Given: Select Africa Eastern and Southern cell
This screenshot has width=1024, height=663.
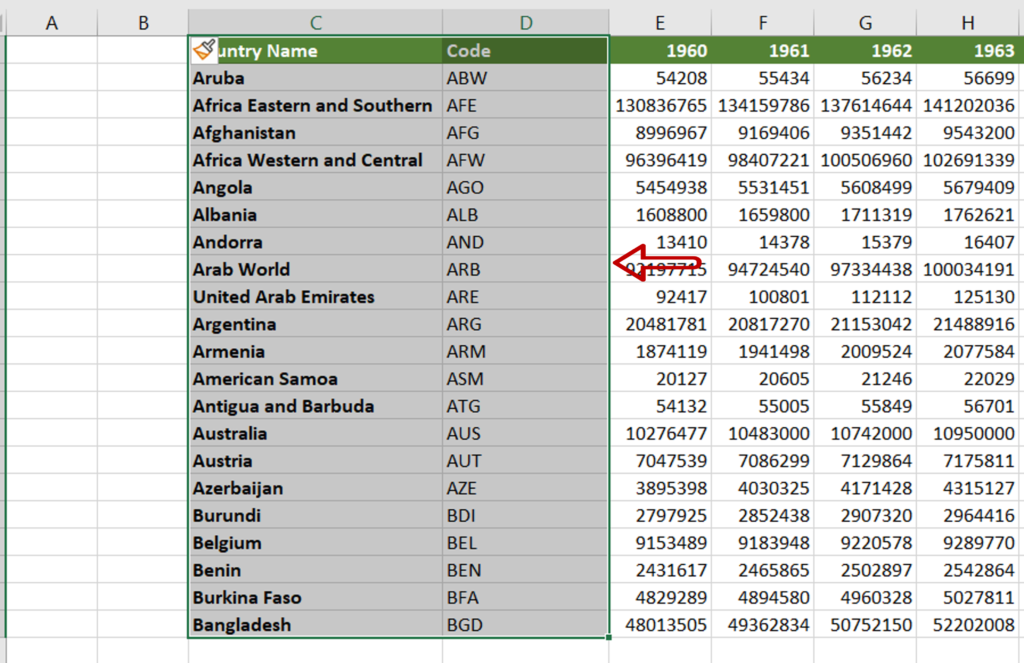Looking at the screenshot, I should click(315, 105).
